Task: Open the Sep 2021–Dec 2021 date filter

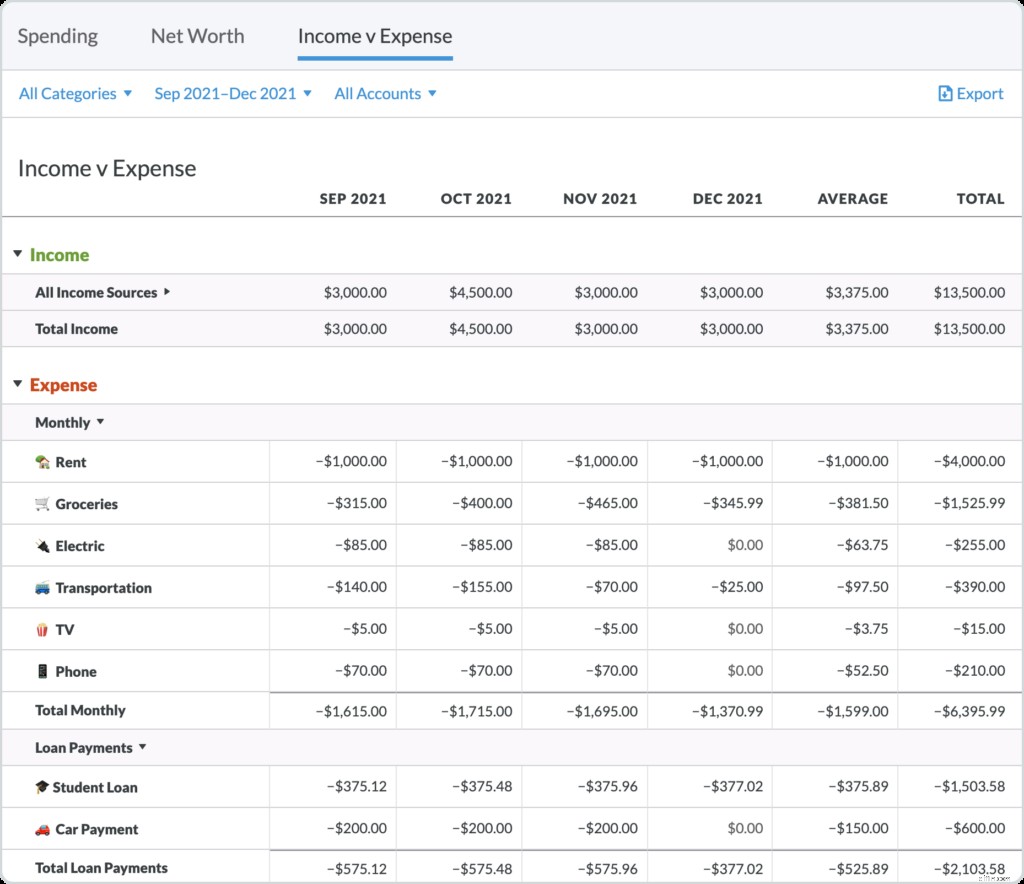Action: [233, 93]
